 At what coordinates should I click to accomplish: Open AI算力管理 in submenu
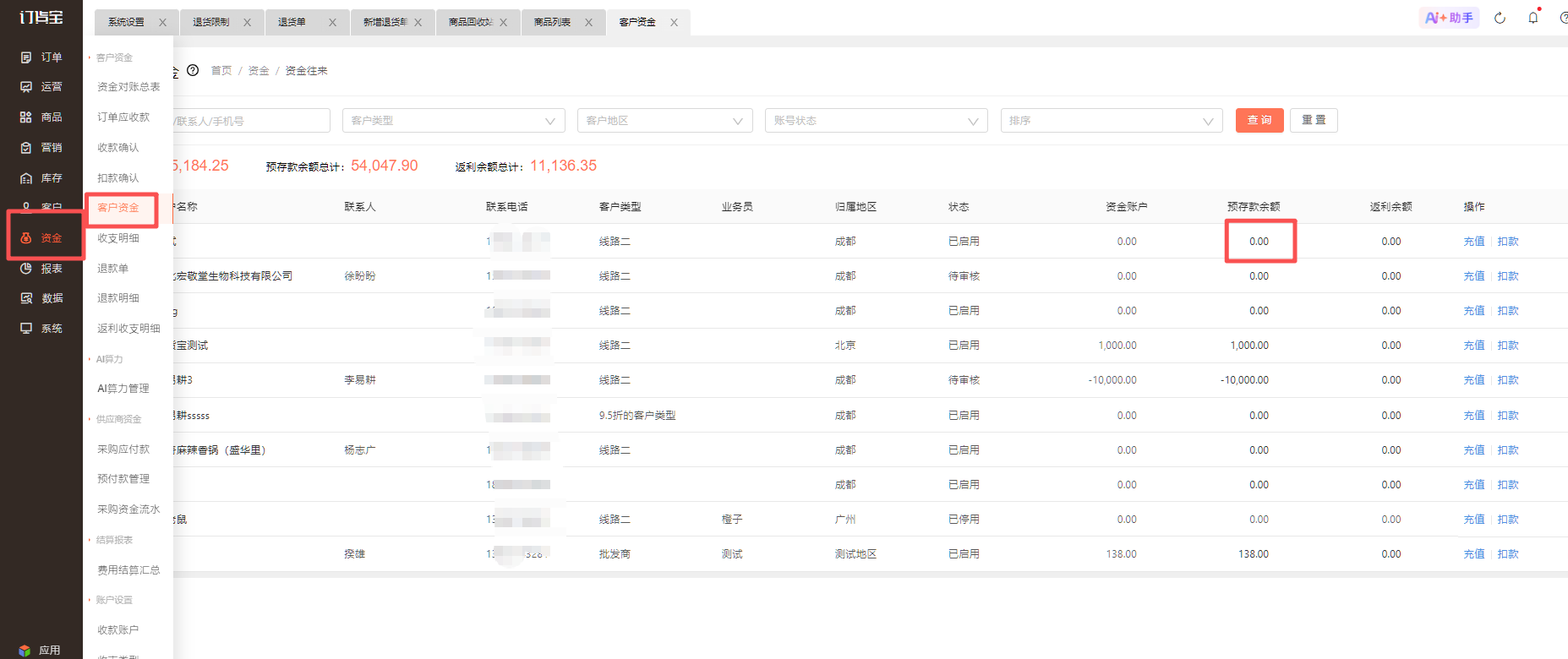point(123,389)
